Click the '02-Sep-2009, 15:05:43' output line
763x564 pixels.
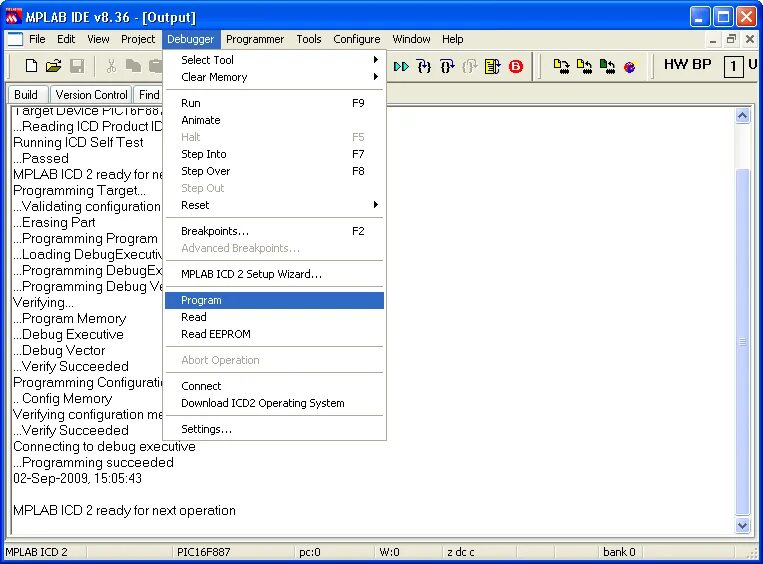point(77,478)
